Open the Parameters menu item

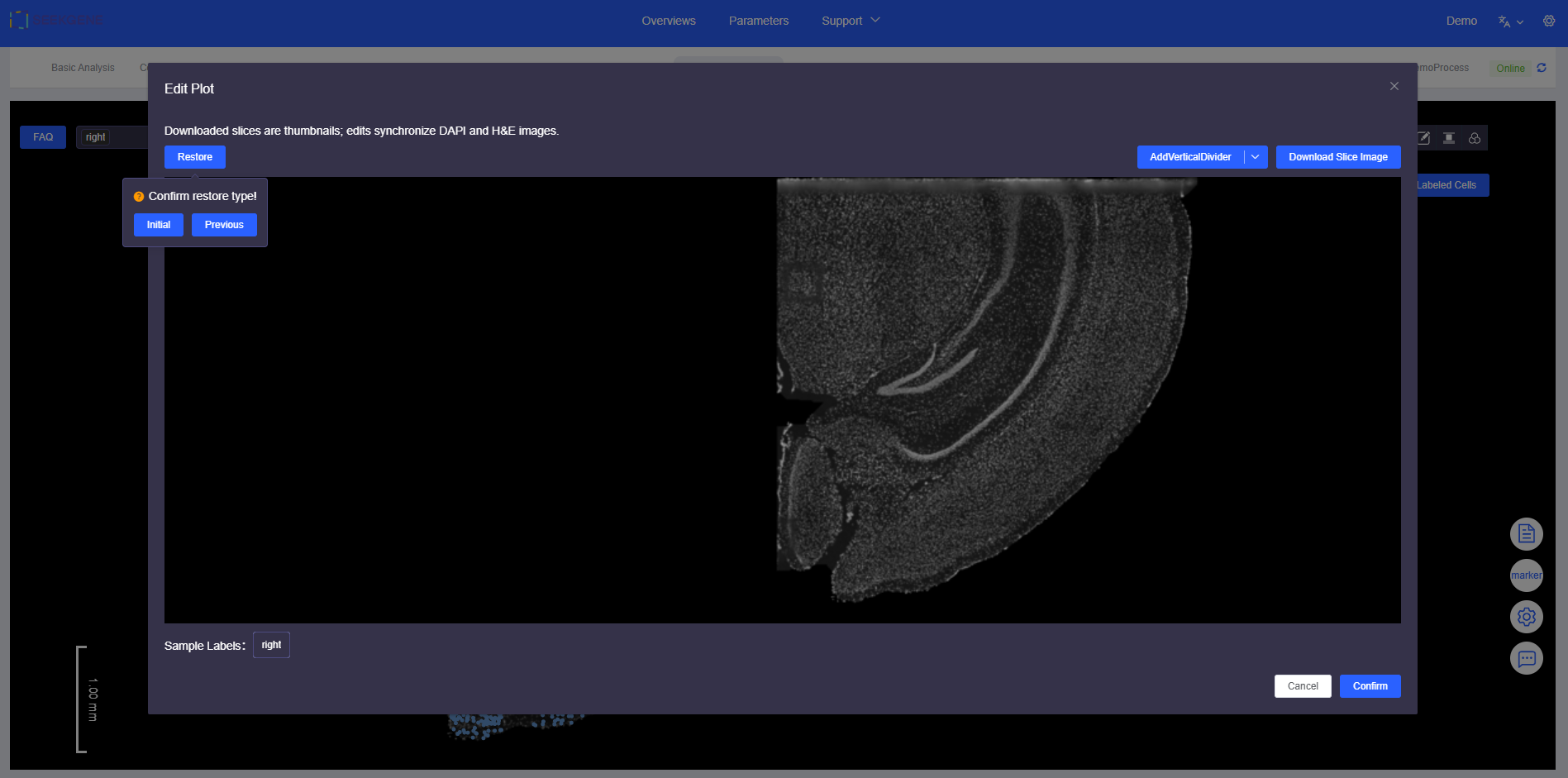[758, 21]
